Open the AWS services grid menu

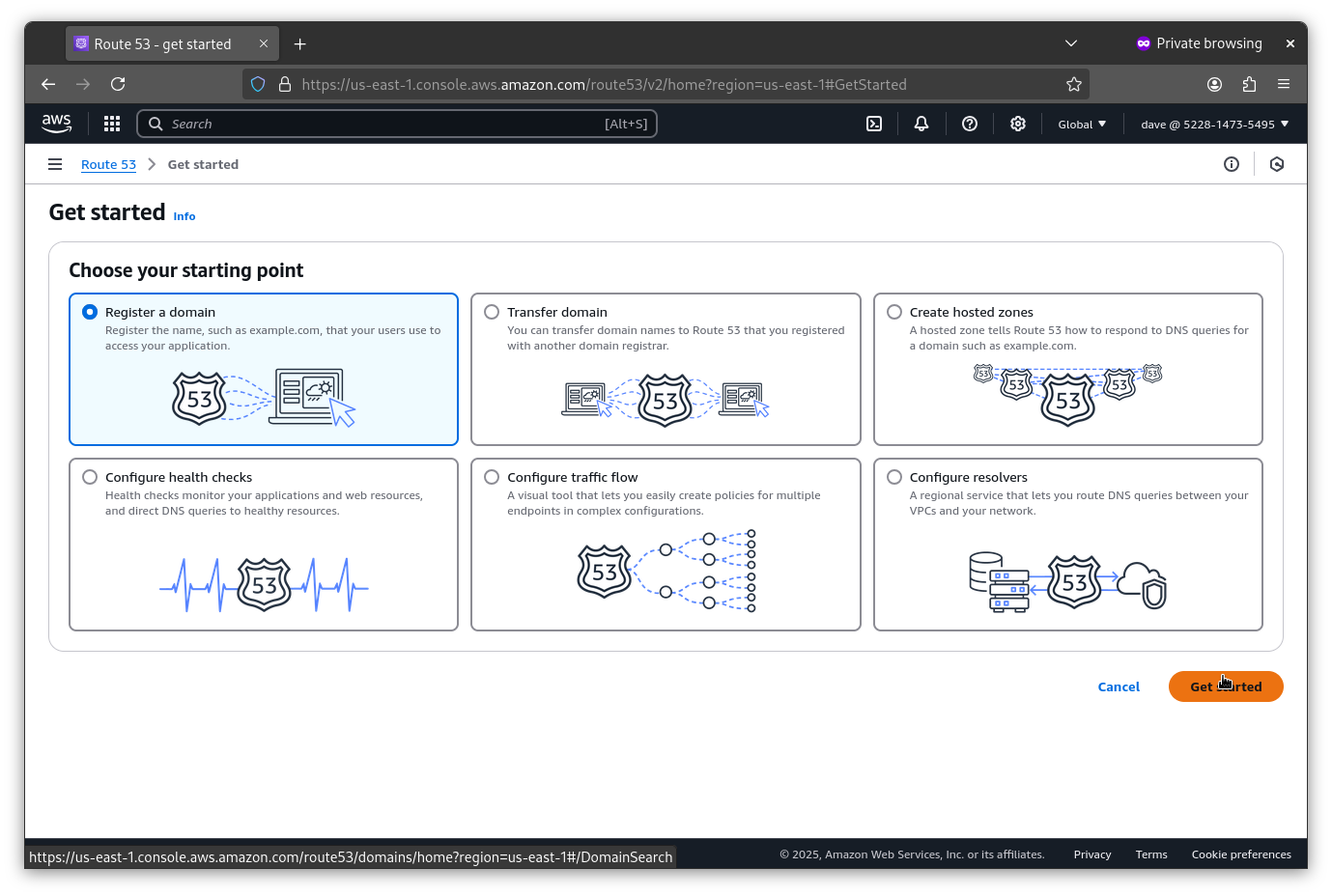click(x=112, y=124)
